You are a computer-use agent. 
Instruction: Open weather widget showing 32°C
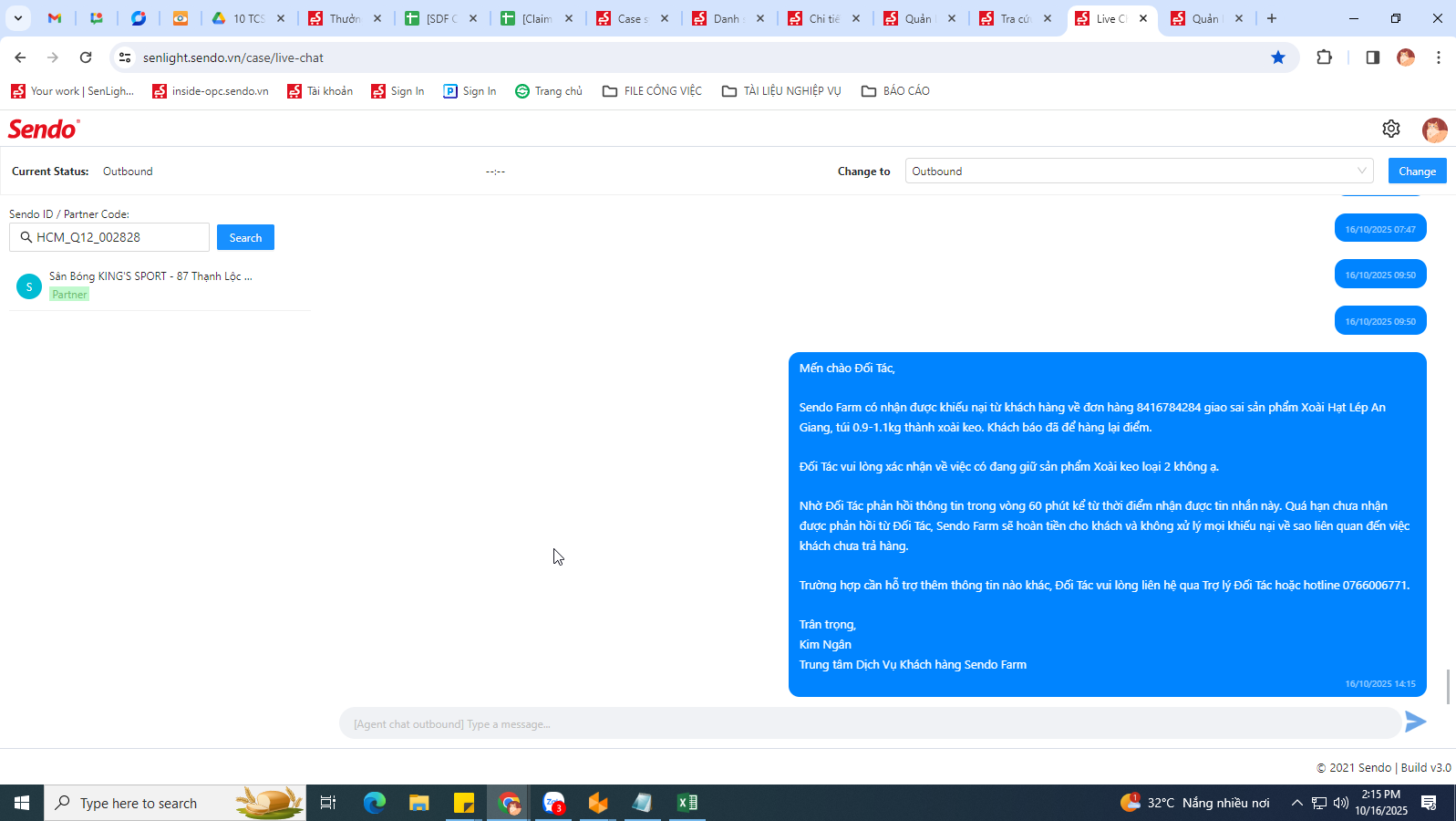click(x=1195, y=803)
